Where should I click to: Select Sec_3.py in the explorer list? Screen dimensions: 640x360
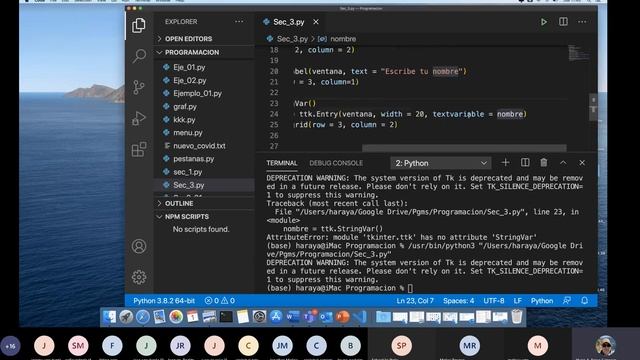pos(204,185)
